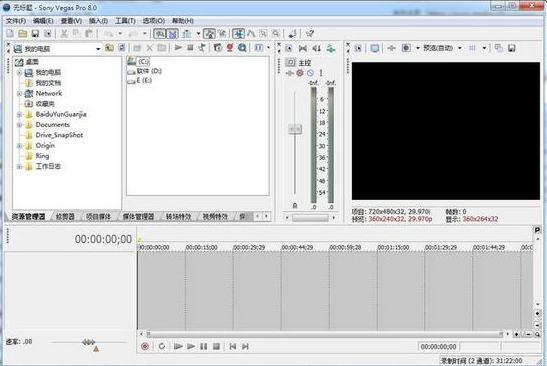Adjust the 主控 master volume fader
The width and height of the screenshot is (547, 366).
tap(295, 129)
